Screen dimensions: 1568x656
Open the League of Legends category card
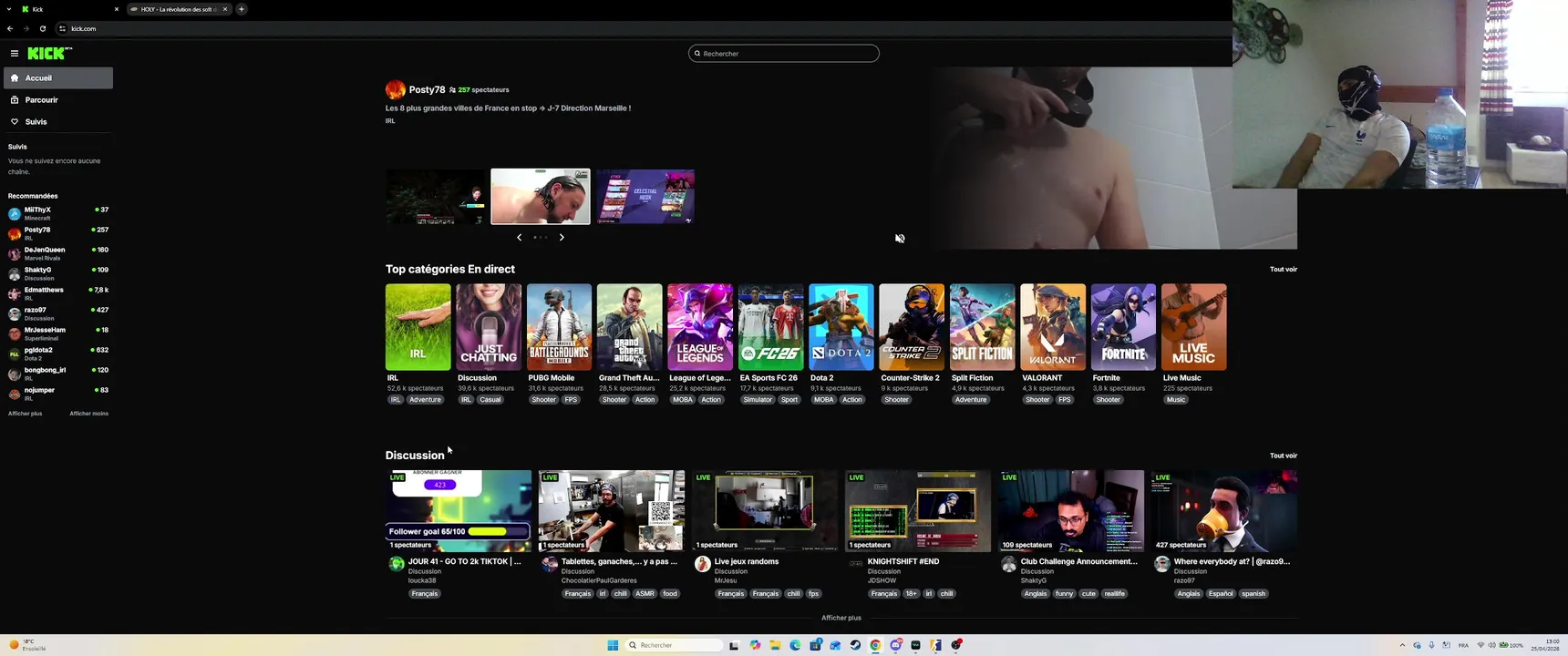click(700, 327)
